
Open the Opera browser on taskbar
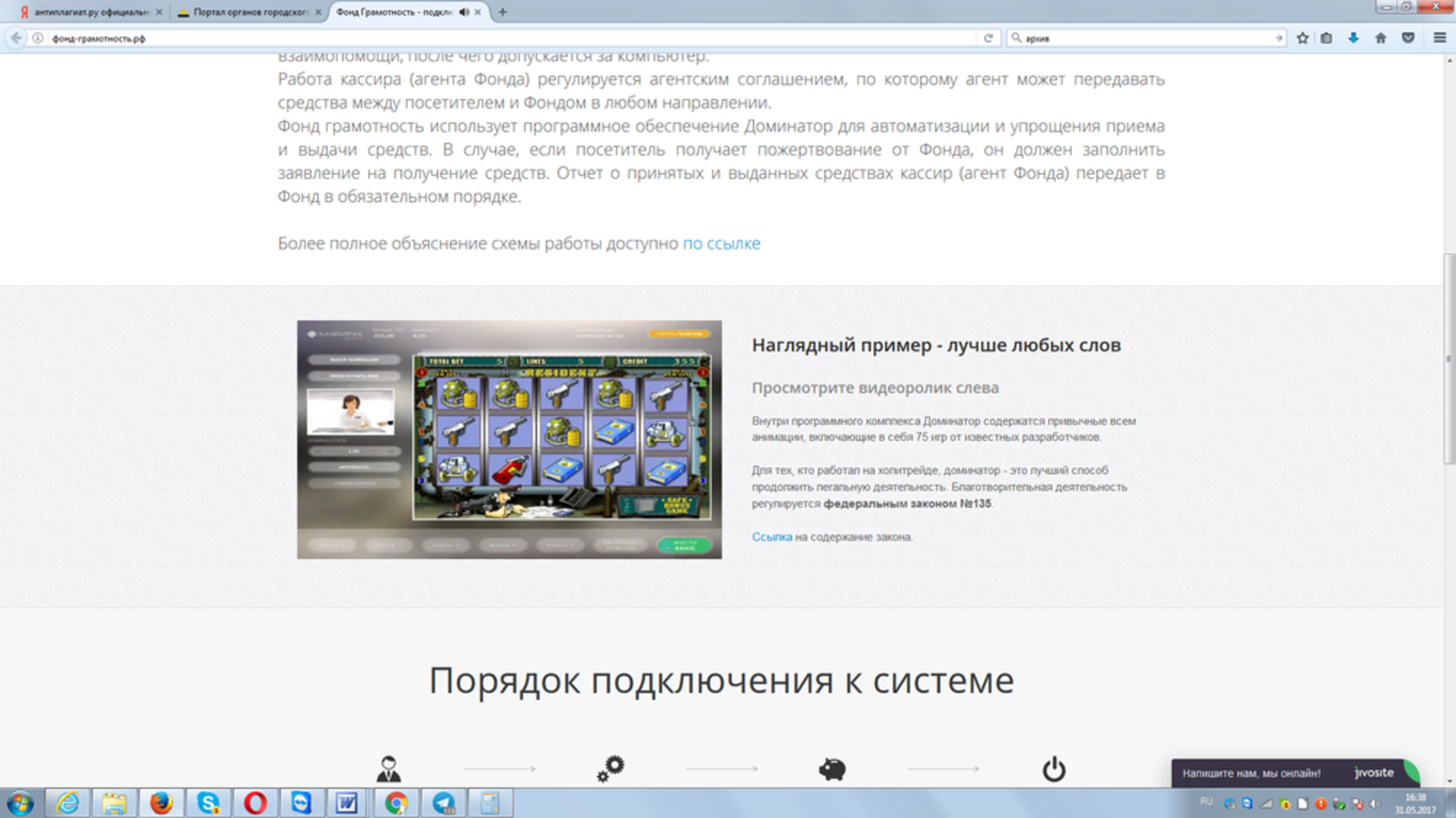coord(255,803)
